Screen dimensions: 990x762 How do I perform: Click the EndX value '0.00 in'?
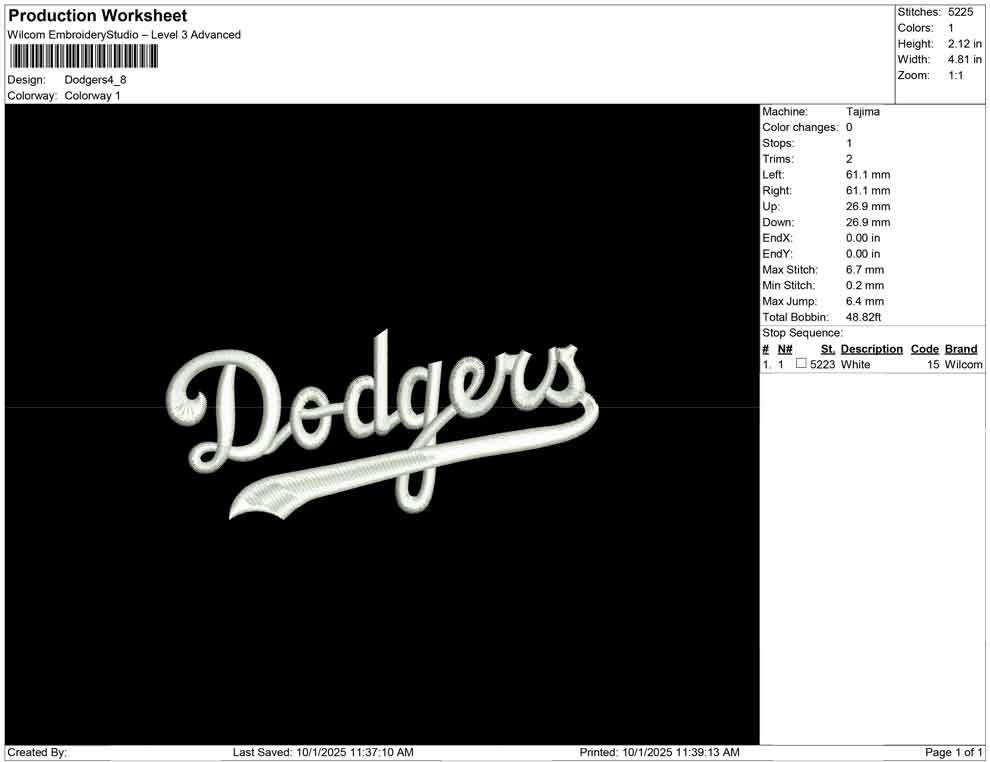pyautogui.click(x=862, y=238)
